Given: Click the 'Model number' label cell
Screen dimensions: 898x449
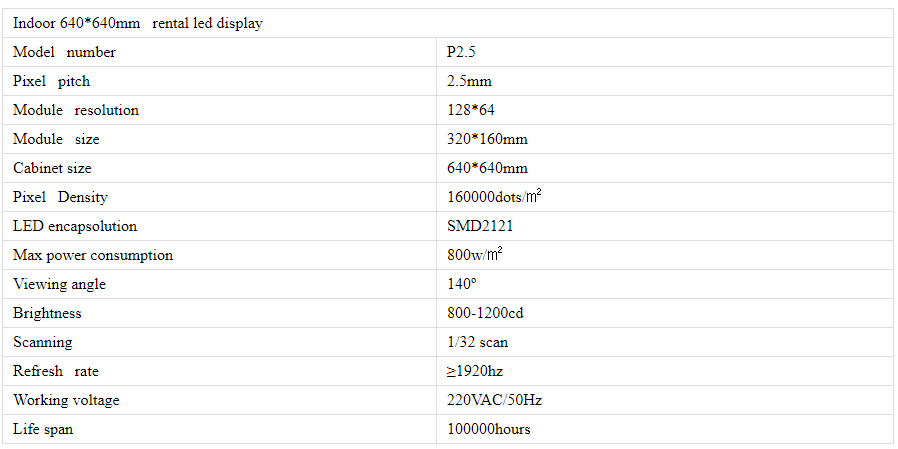Looking at the screenshot, I should click(64, 52).
